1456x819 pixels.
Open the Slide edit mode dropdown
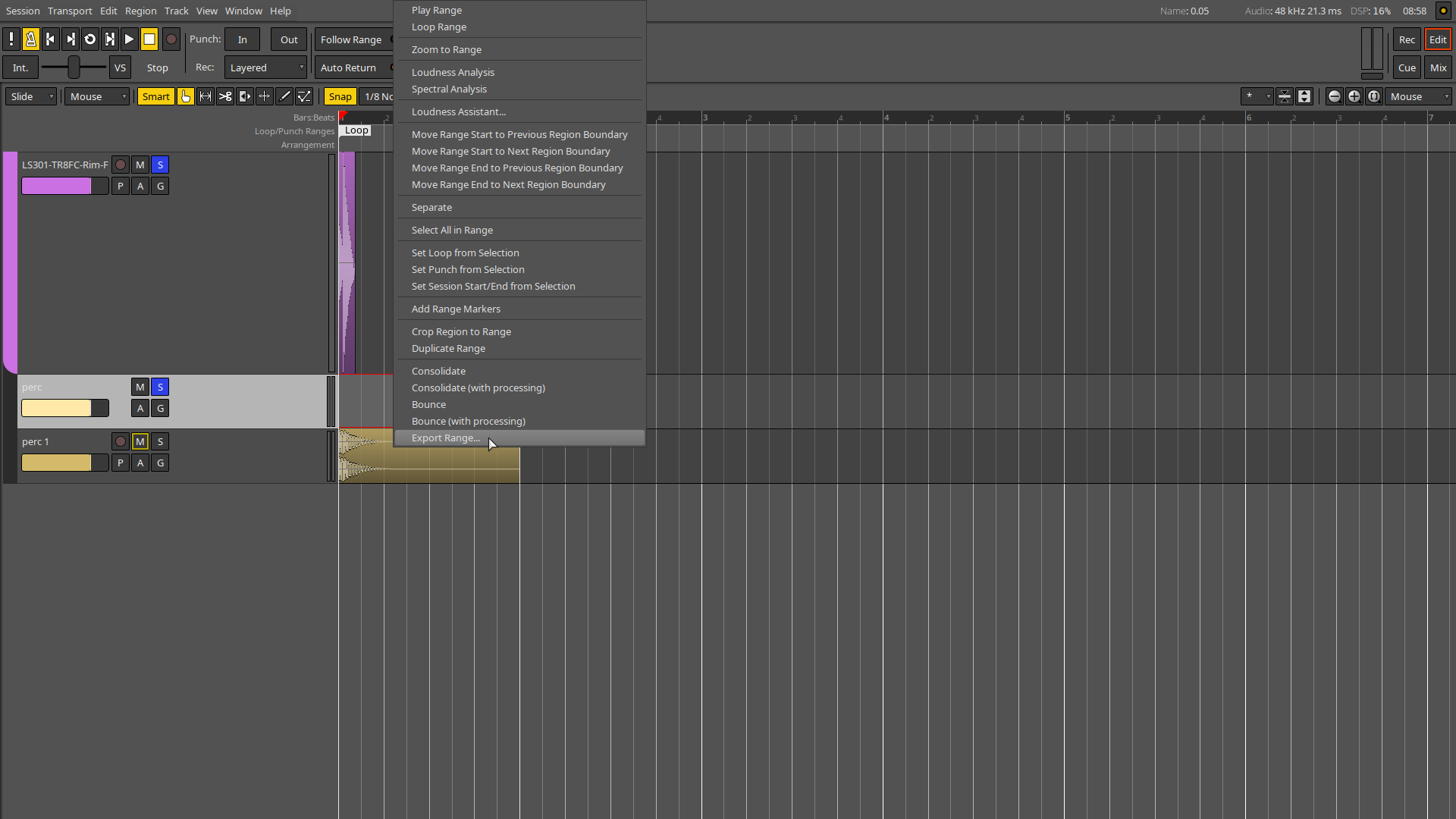pos(30,96)
